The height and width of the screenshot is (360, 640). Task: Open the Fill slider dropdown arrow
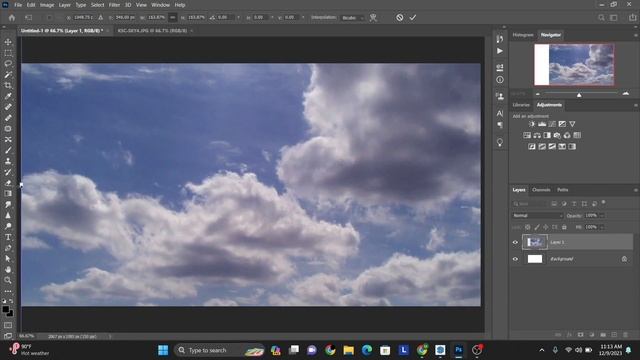point(602,227)
